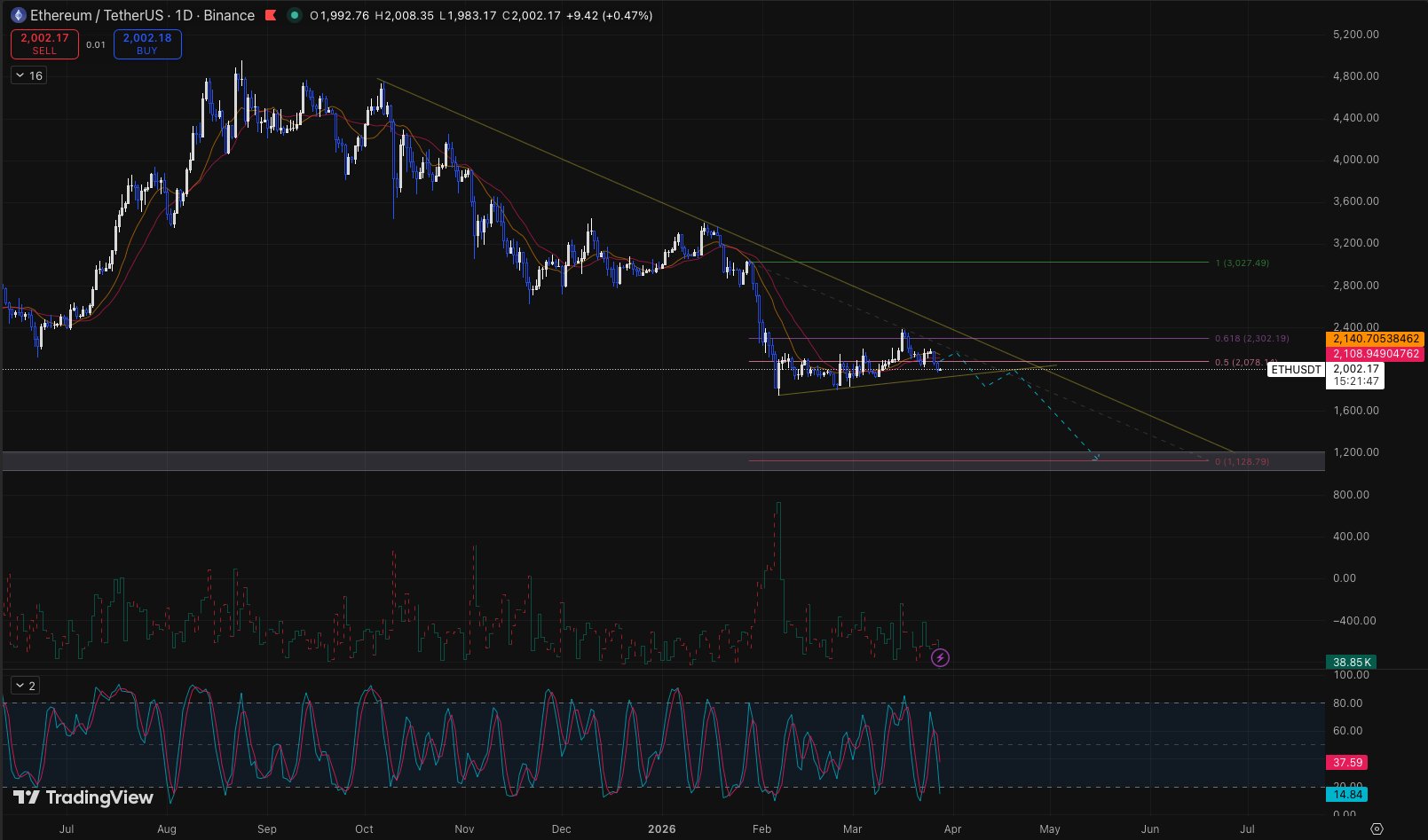1428x840 pixels.
Task: Click the 3,600.00 price axis label
Action: tap(1356, 201)
